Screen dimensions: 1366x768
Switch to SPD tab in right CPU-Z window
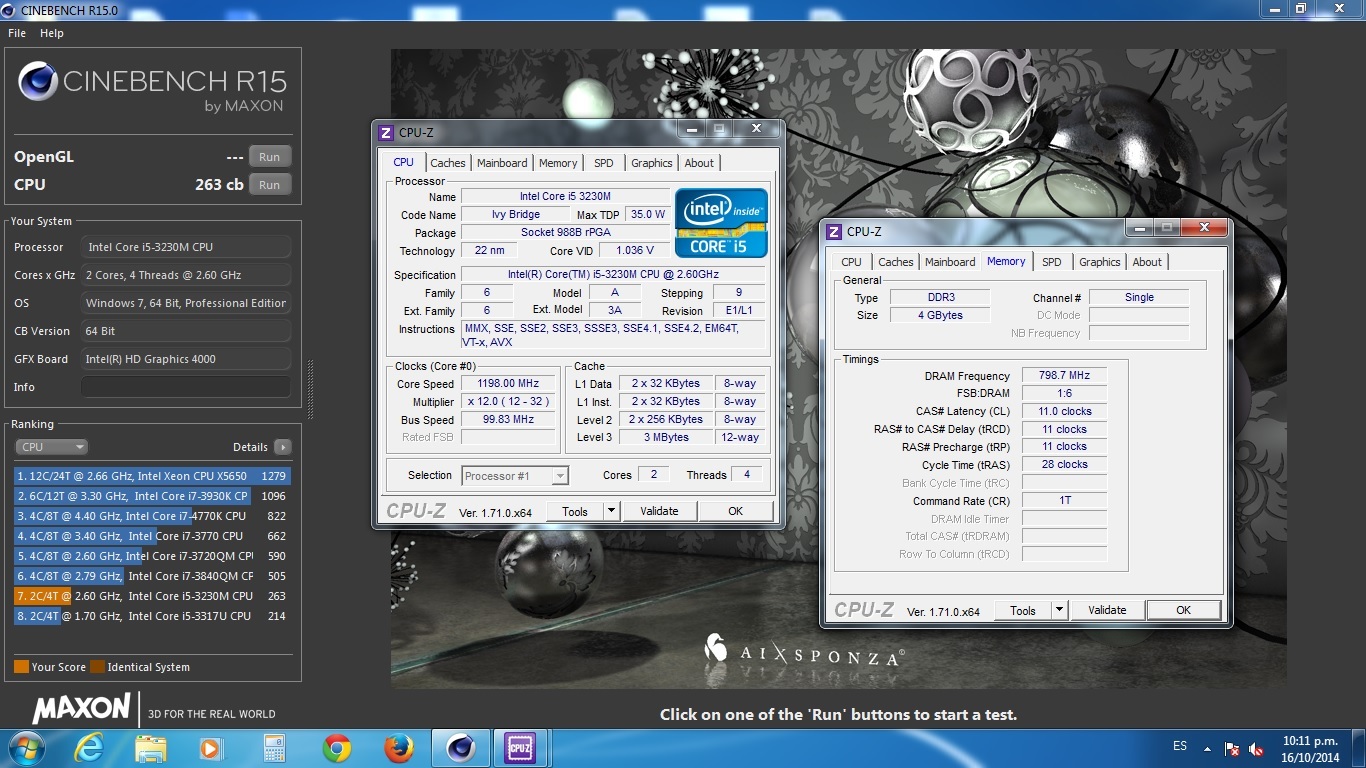click(x=1052, y=262)
